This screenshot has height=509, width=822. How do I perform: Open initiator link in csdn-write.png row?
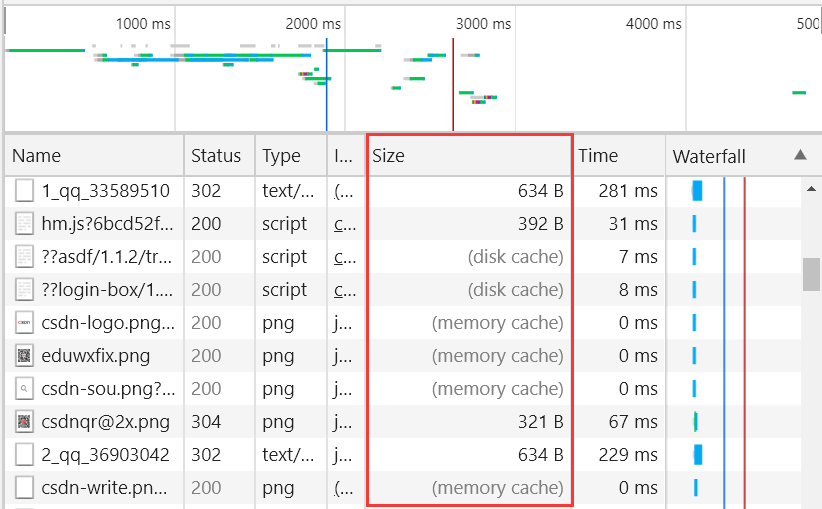pos(345,488)
